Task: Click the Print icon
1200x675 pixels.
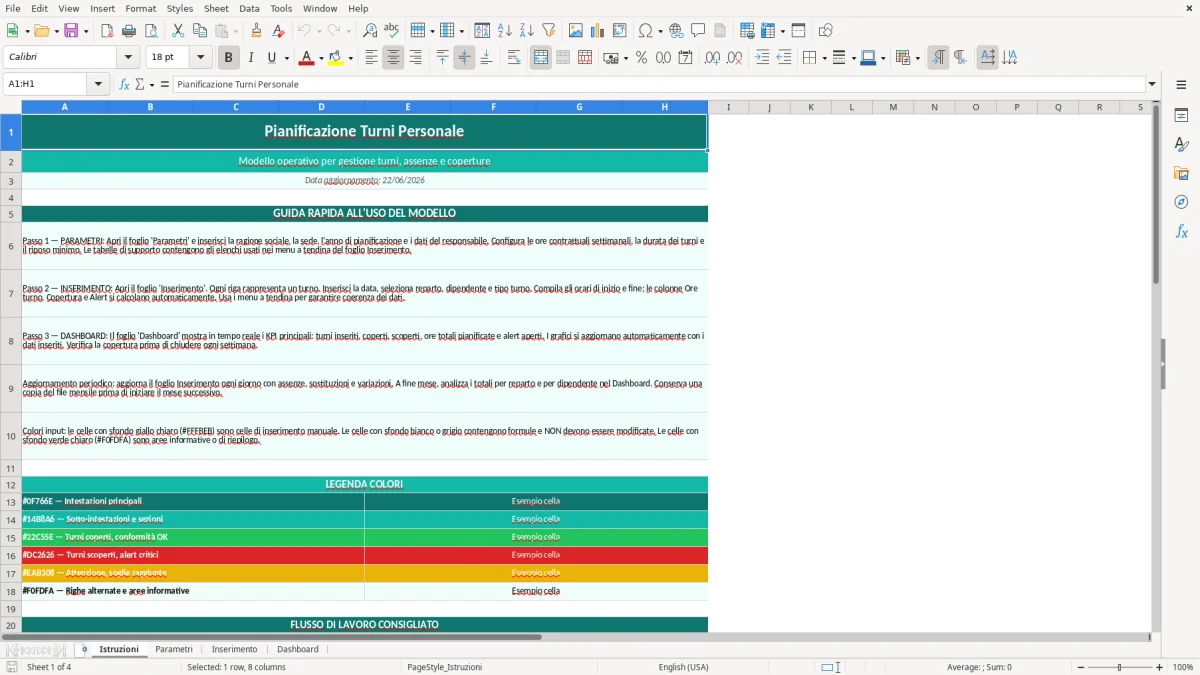Action: pos(129,31)
